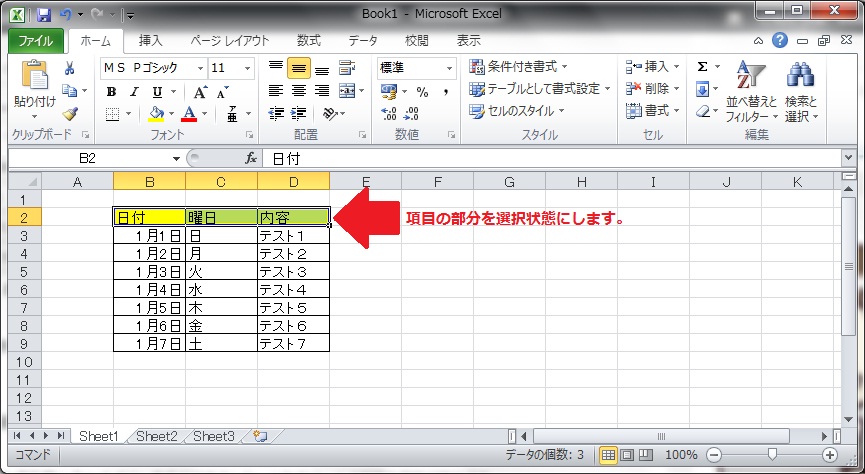
Task: Click the Copy icon
Action: [x=70, y=90]
